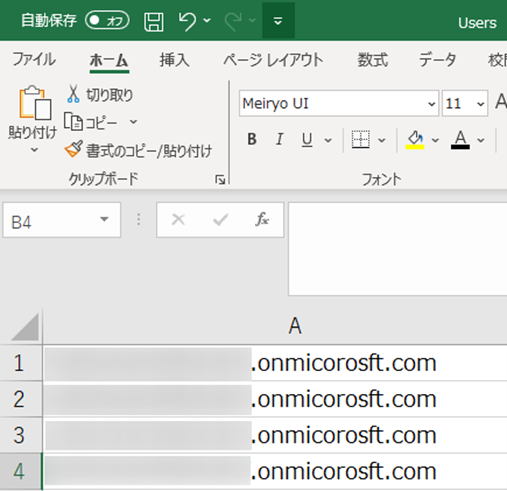Viewport: 507px width, 491px height.
Task: Switch to the 挿入 tab
Action: (x=174, y=60)
